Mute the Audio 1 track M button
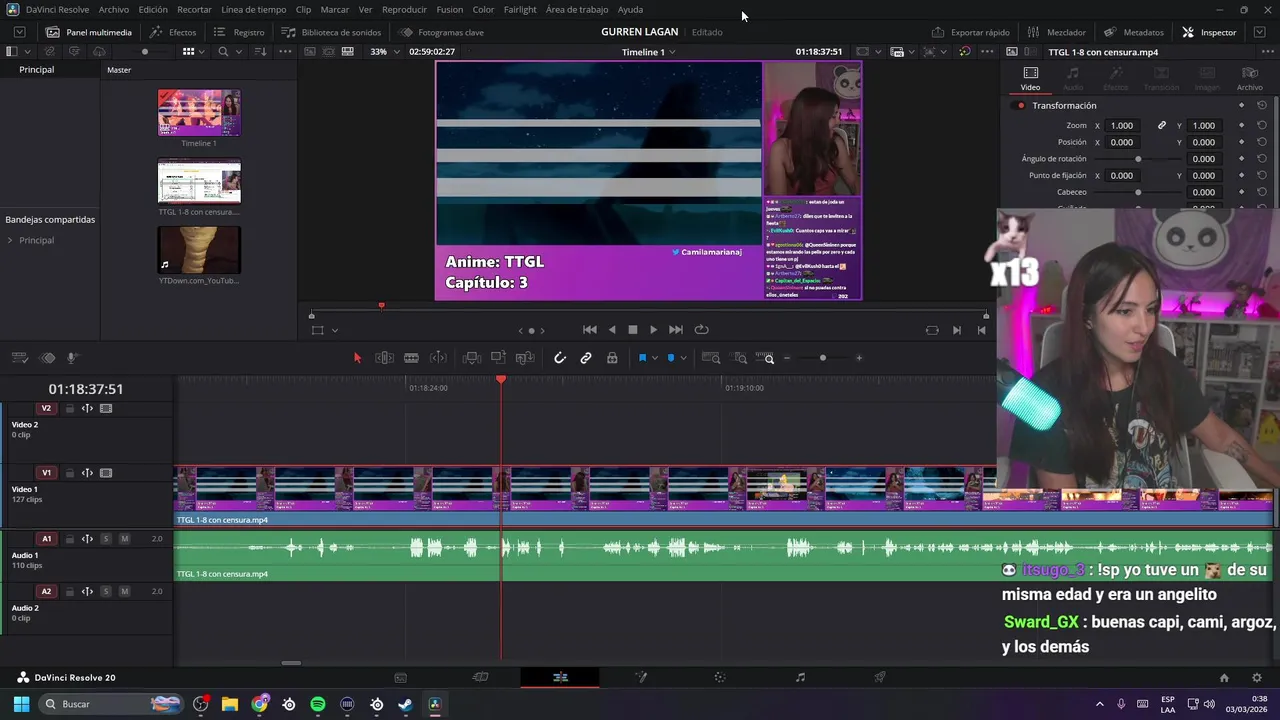 124,539
